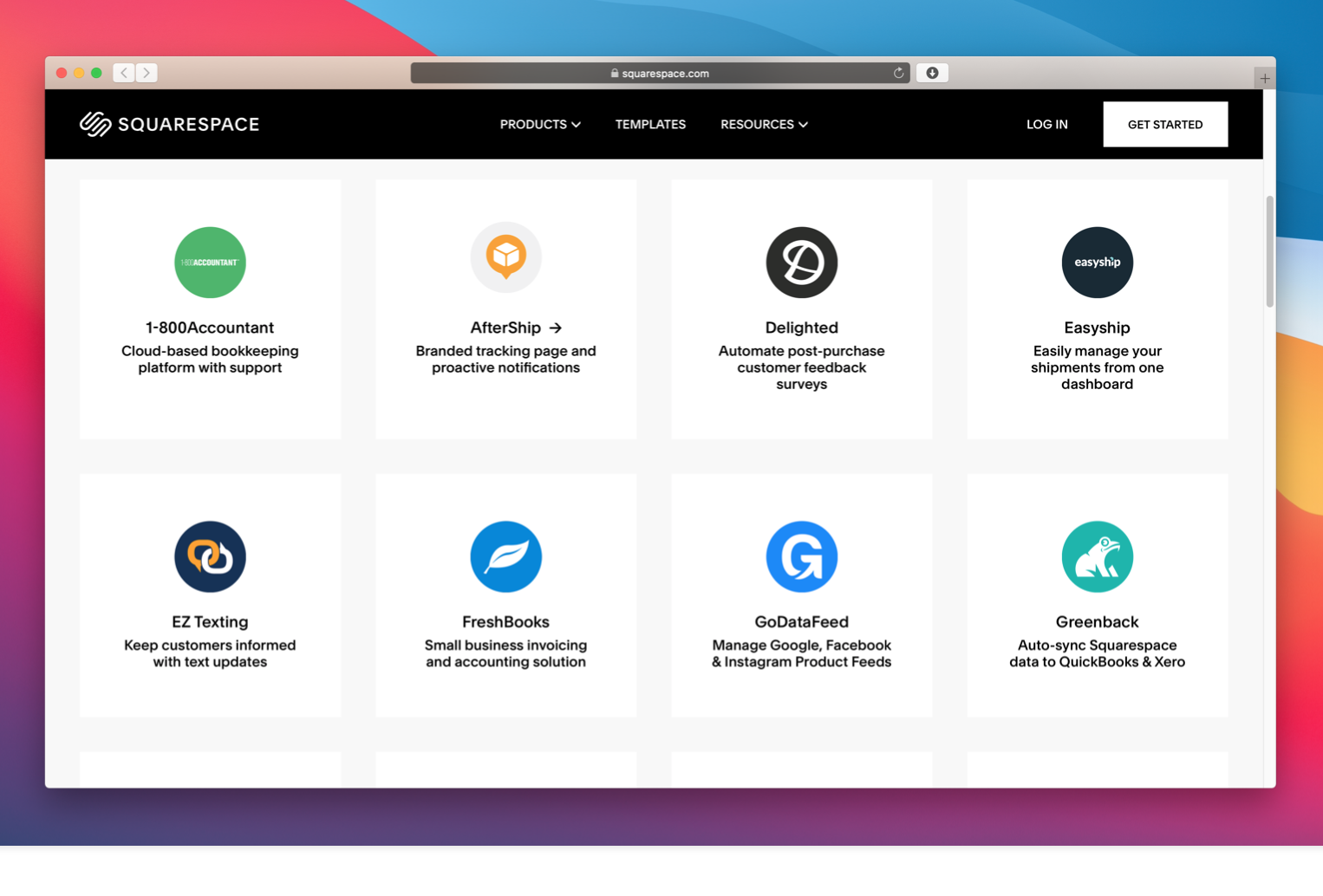Open the AfterShip orange box icon

505,257
